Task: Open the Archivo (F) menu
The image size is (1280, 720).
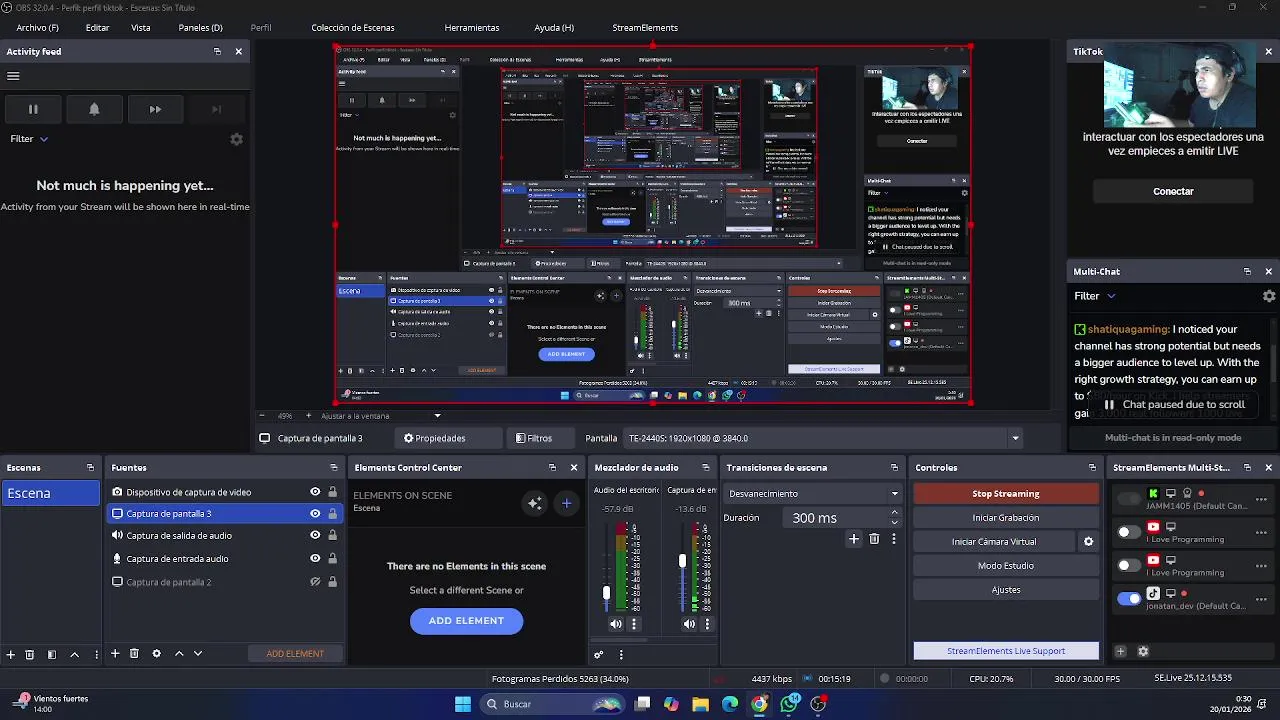Action: click(37, 28)
